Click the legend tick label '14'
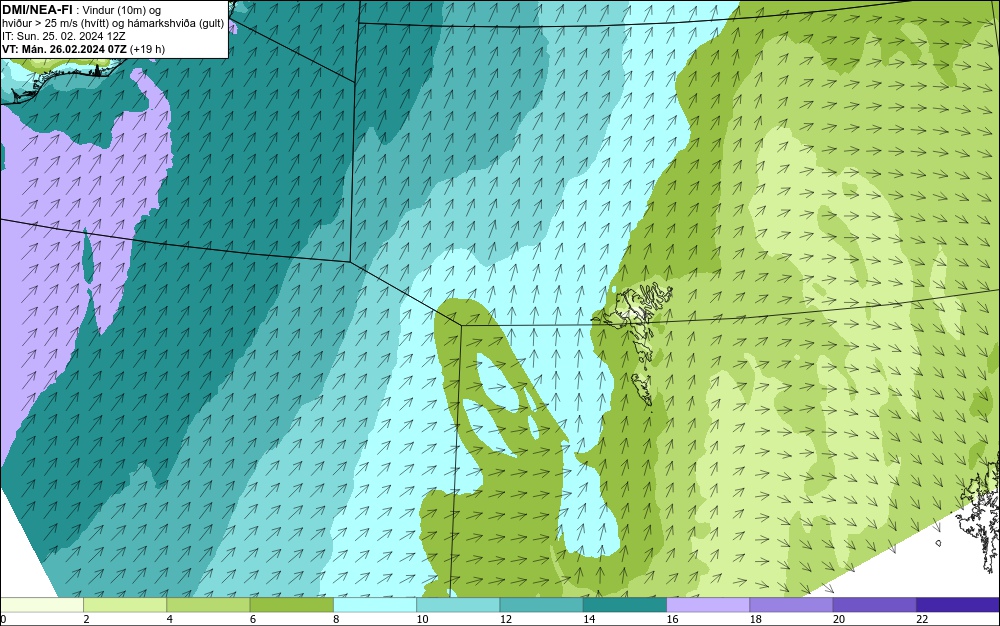 [x=589, y=619]
